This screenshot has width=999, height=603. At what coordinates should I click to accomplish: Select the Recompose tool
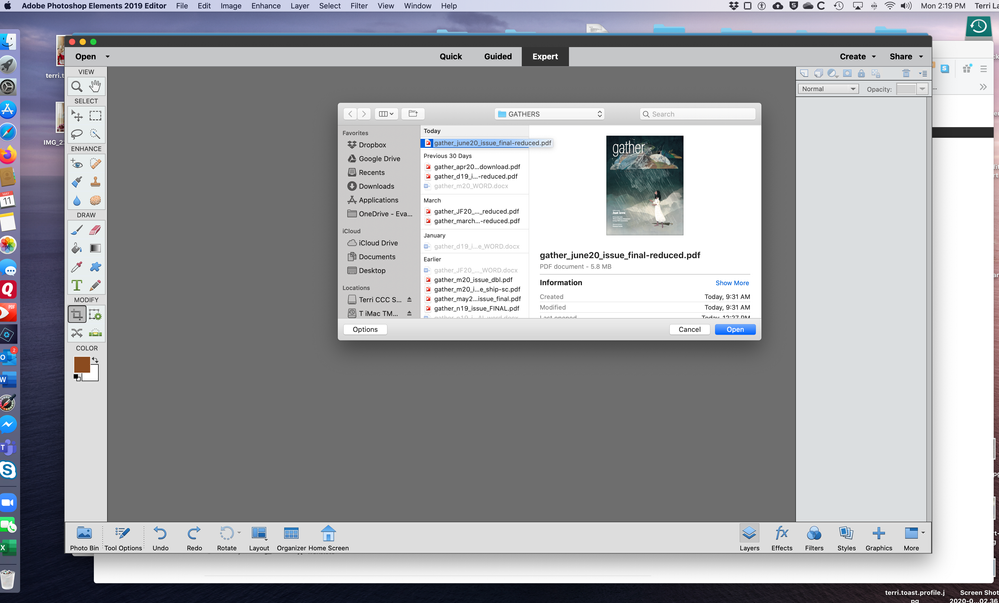pyautogui.click(x=96, y=314)
